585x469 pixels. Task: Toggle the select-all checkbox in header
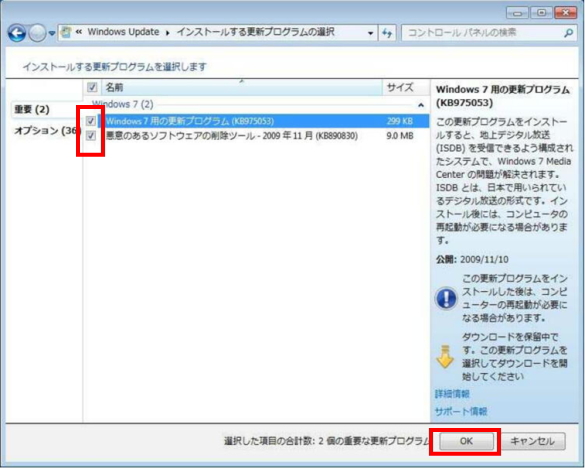92,87
